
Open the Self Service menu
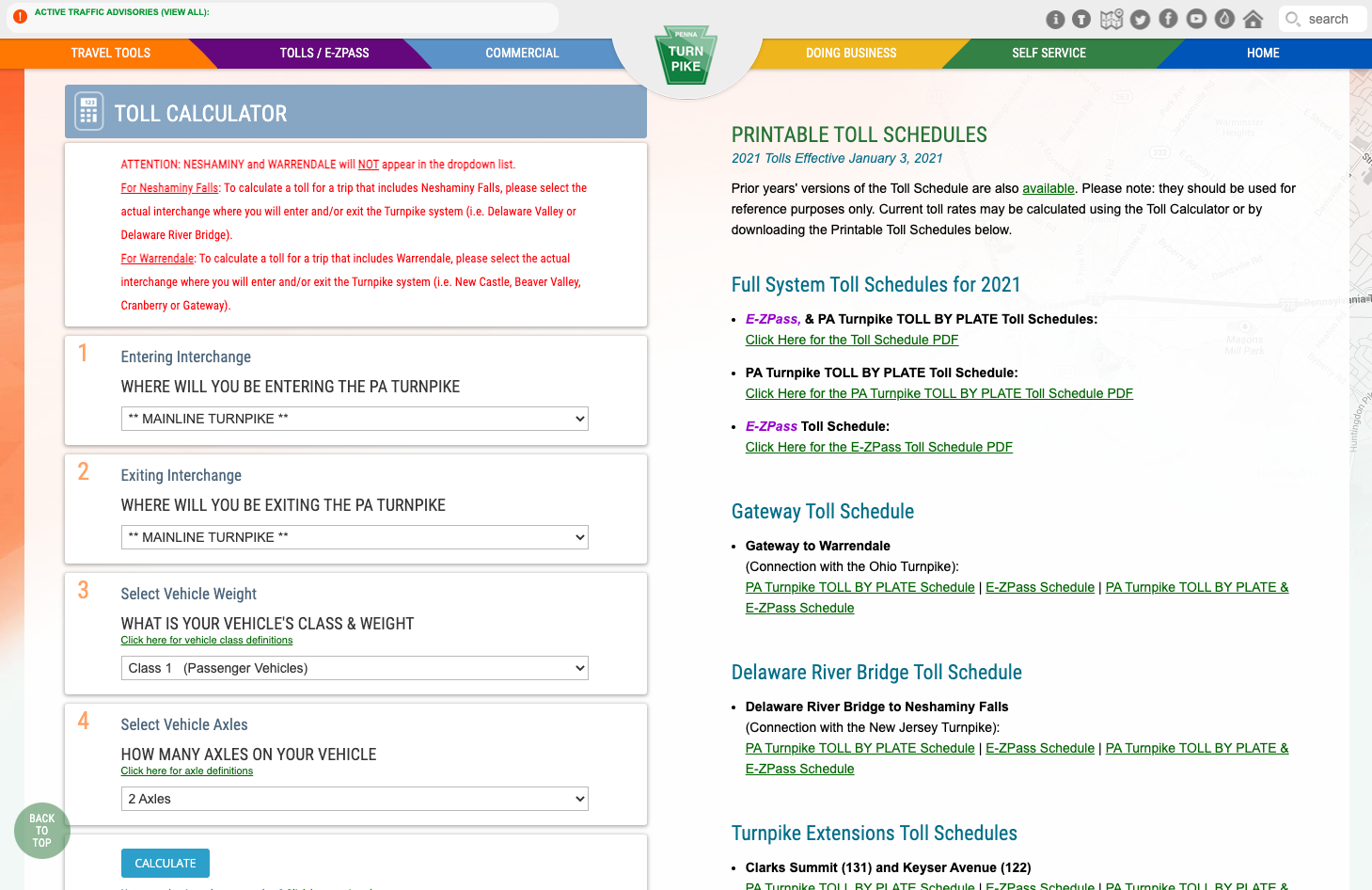tap(1049, 54)
